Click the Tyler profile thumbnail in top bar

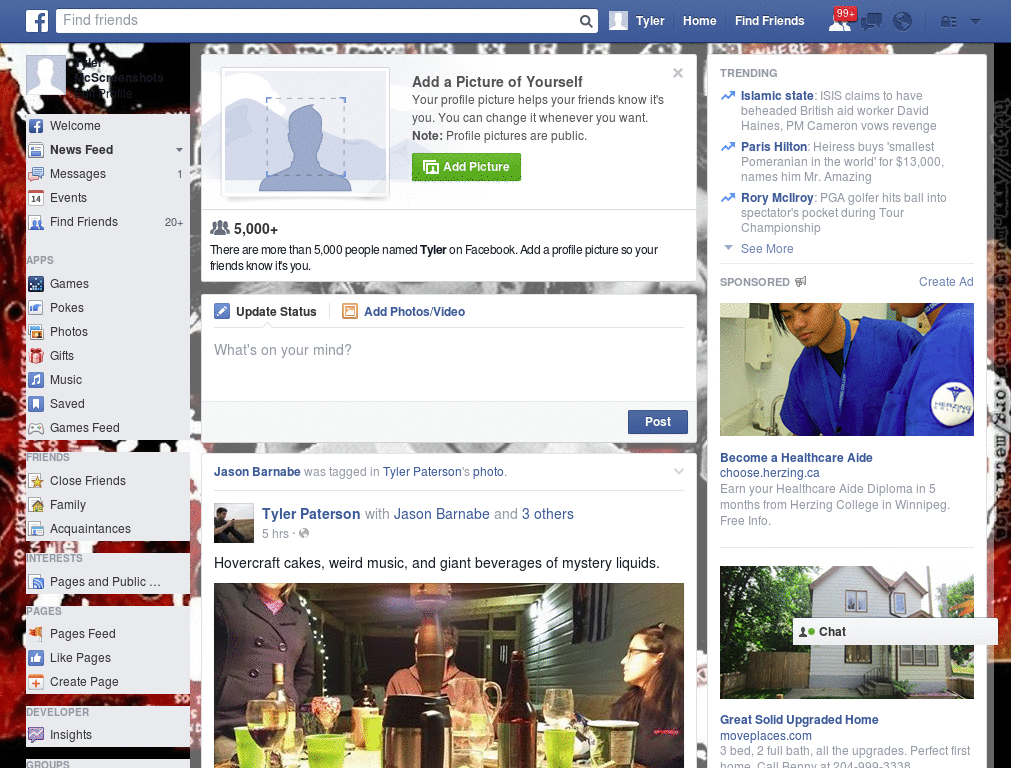coord(618,21)
